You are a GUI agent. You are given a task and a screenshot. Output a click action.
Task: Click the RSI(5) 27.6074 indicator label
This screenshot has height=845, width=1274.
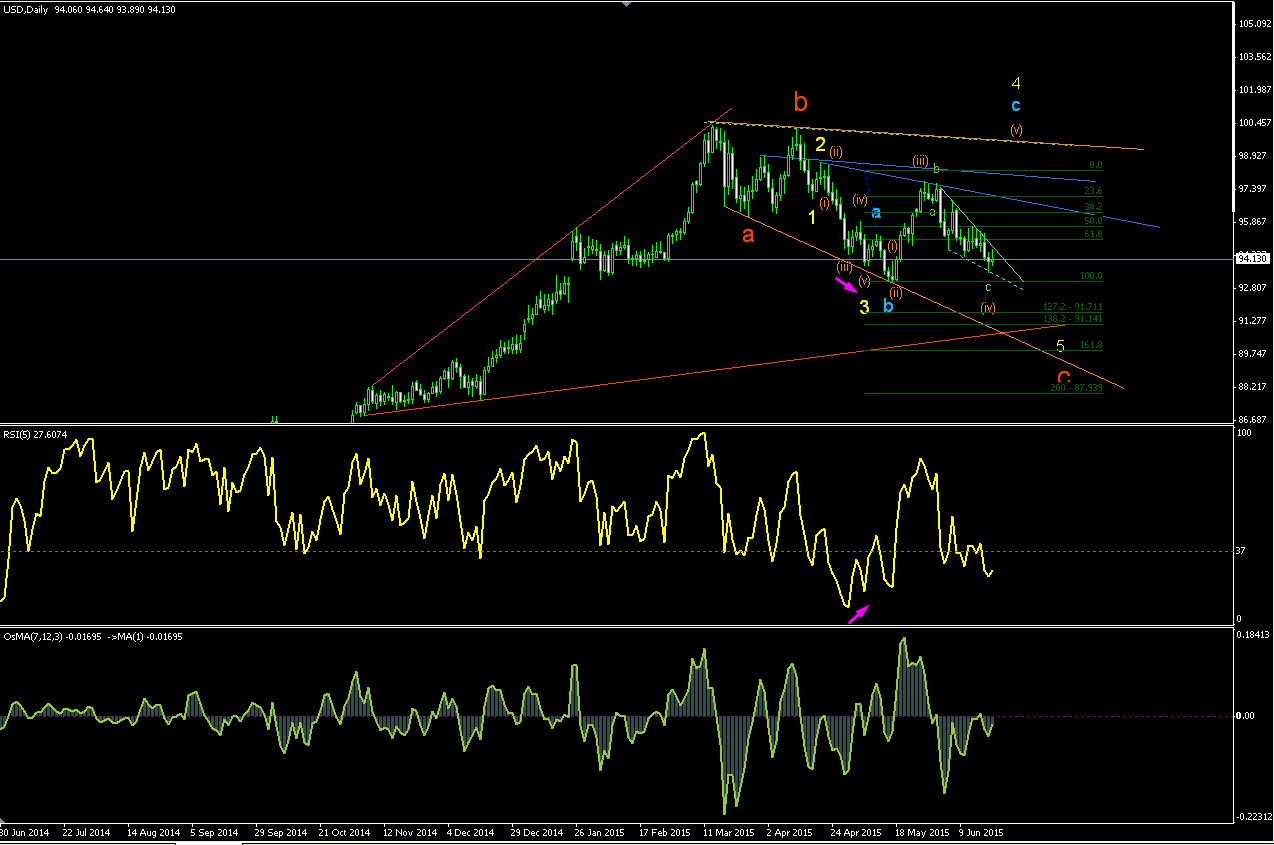coord(35,435)
